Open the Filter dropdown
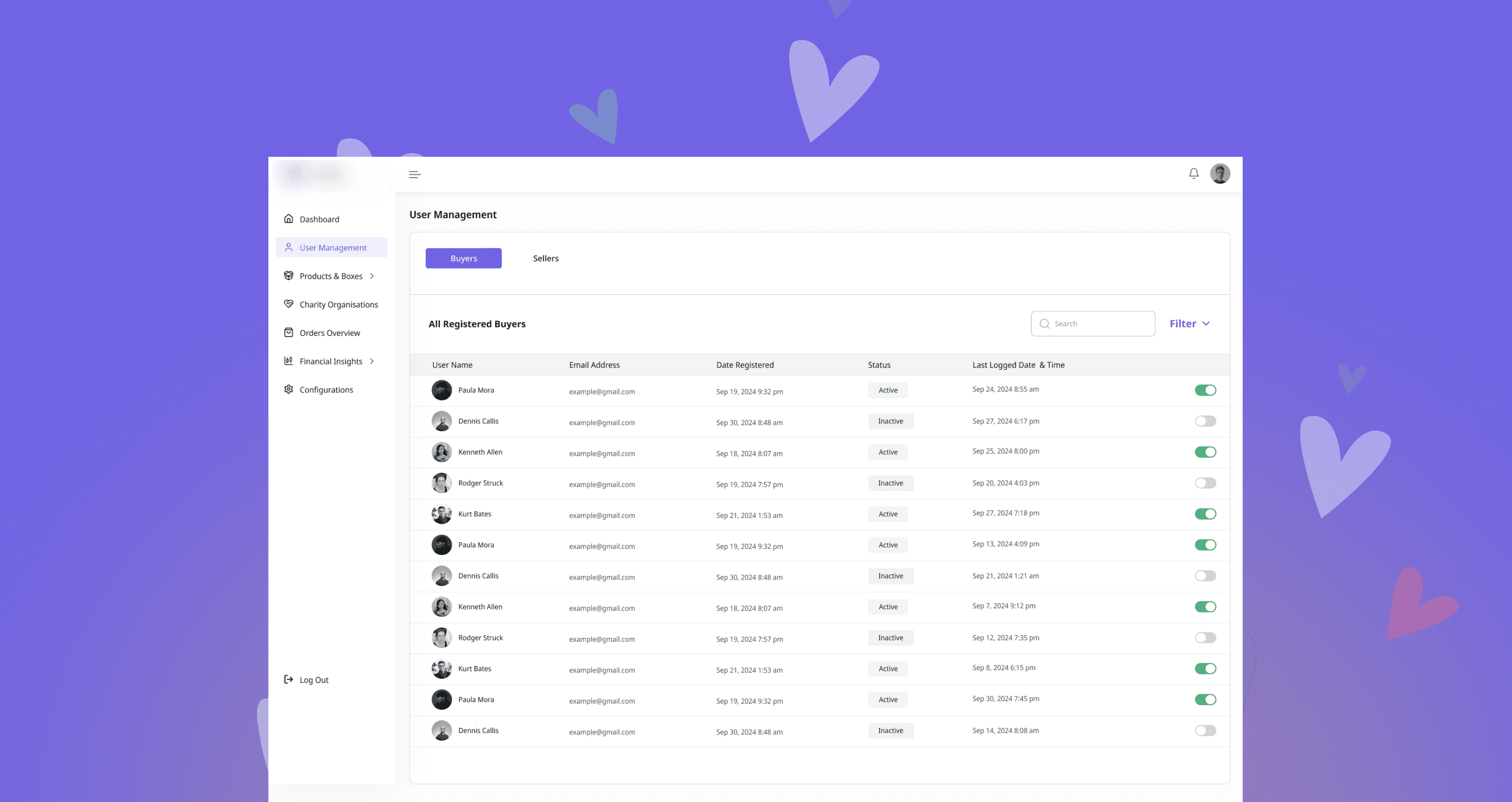This screenshot has height=802, width=1512. click(1189, 323)
